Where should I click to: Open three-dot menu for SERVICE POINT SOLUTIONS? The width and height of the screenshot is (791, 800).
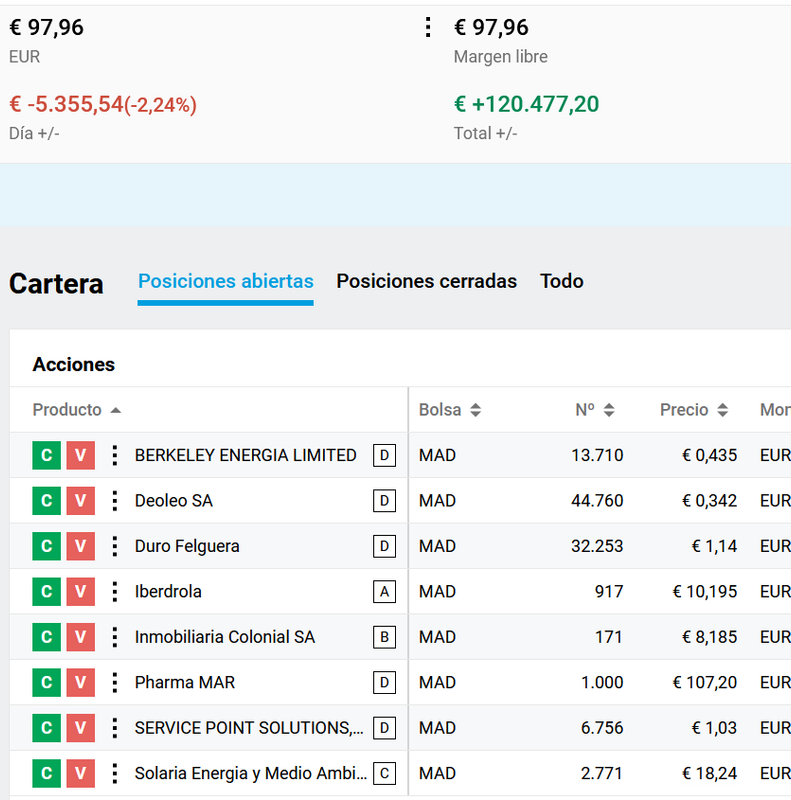115,728
